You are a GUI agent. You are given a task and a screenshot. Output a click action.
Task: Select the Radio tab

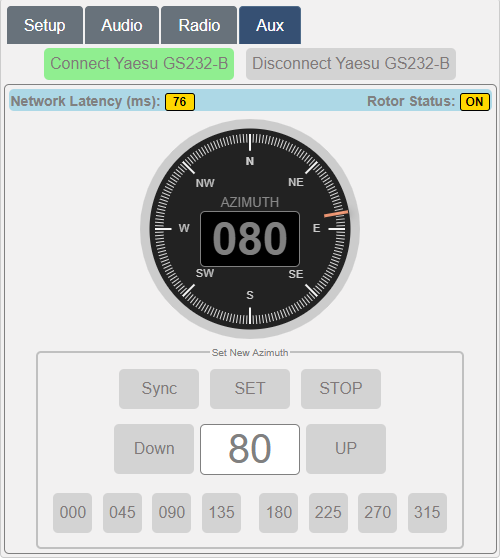(x=199, y=25)
